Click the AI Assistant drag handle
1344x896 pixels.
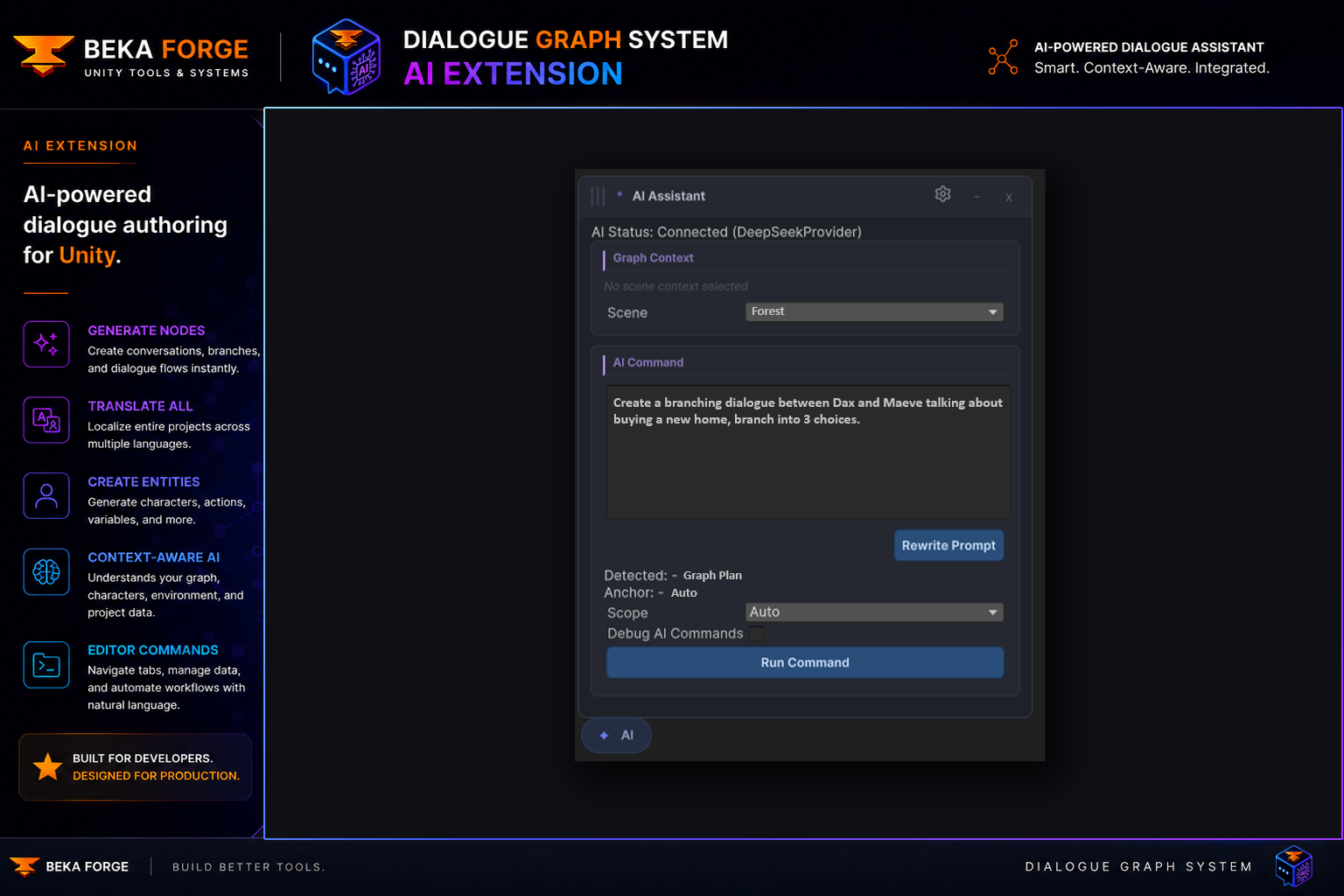598,196
